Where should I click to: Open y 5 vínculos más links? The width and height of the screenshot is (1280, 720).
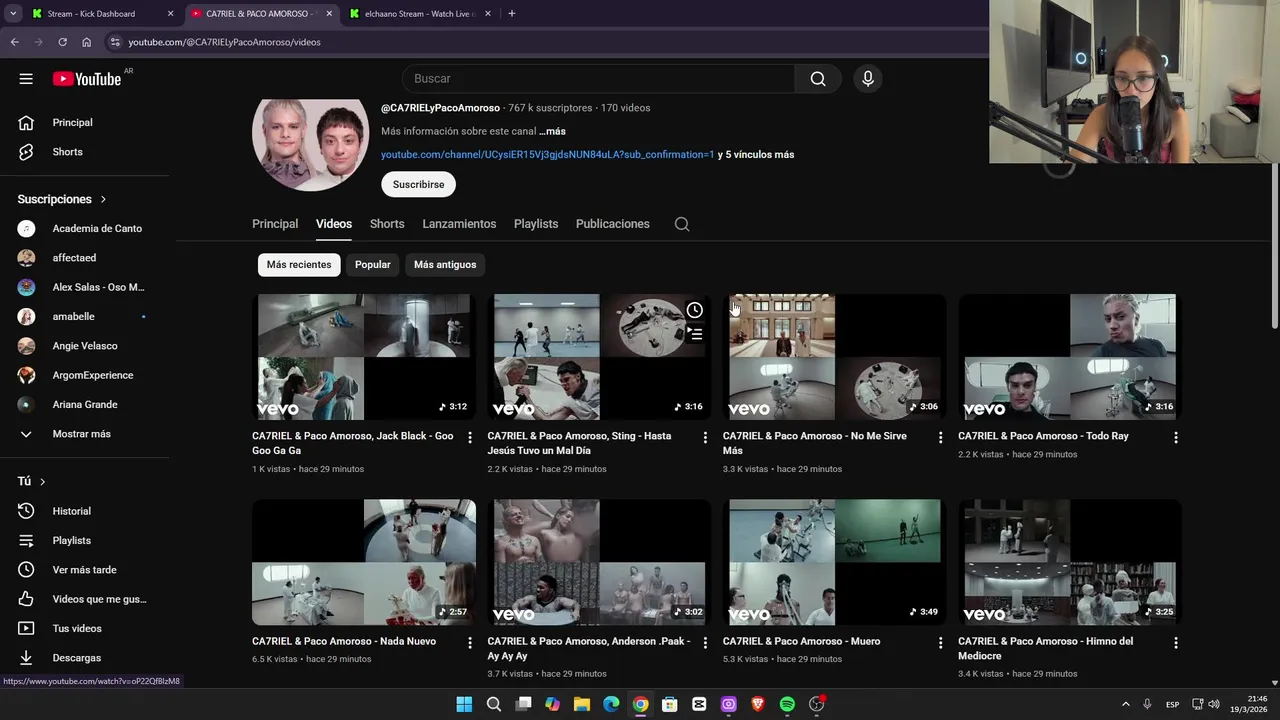(x=756, y=155)
